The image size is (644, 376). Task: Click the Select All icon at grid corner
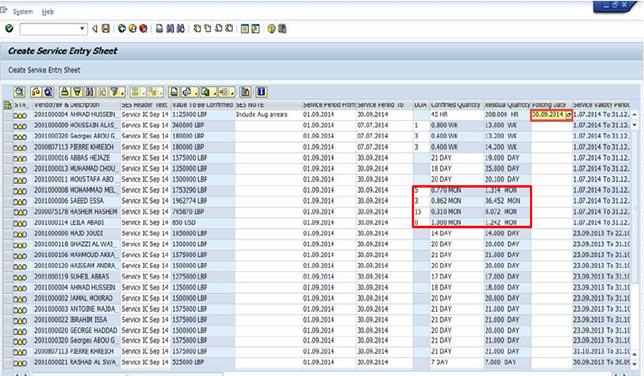click(x=7, y=105)
